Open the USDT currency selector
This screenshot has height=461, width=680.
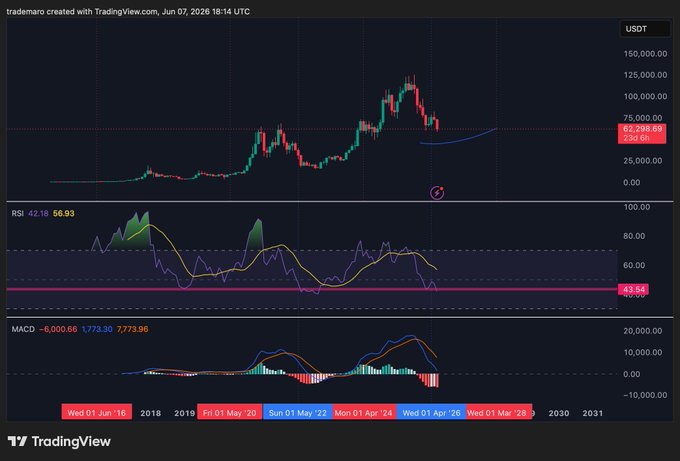tap(644, 29)
